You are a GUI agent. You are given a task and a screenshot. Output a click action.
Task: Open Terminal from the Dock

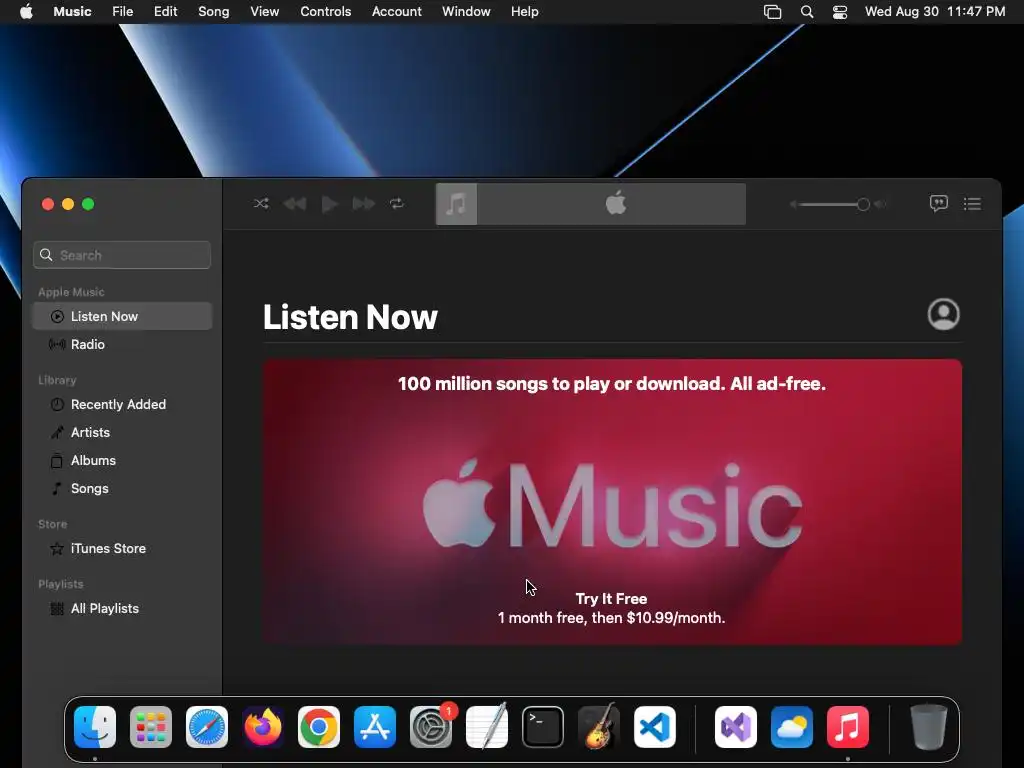click(543, 727)
